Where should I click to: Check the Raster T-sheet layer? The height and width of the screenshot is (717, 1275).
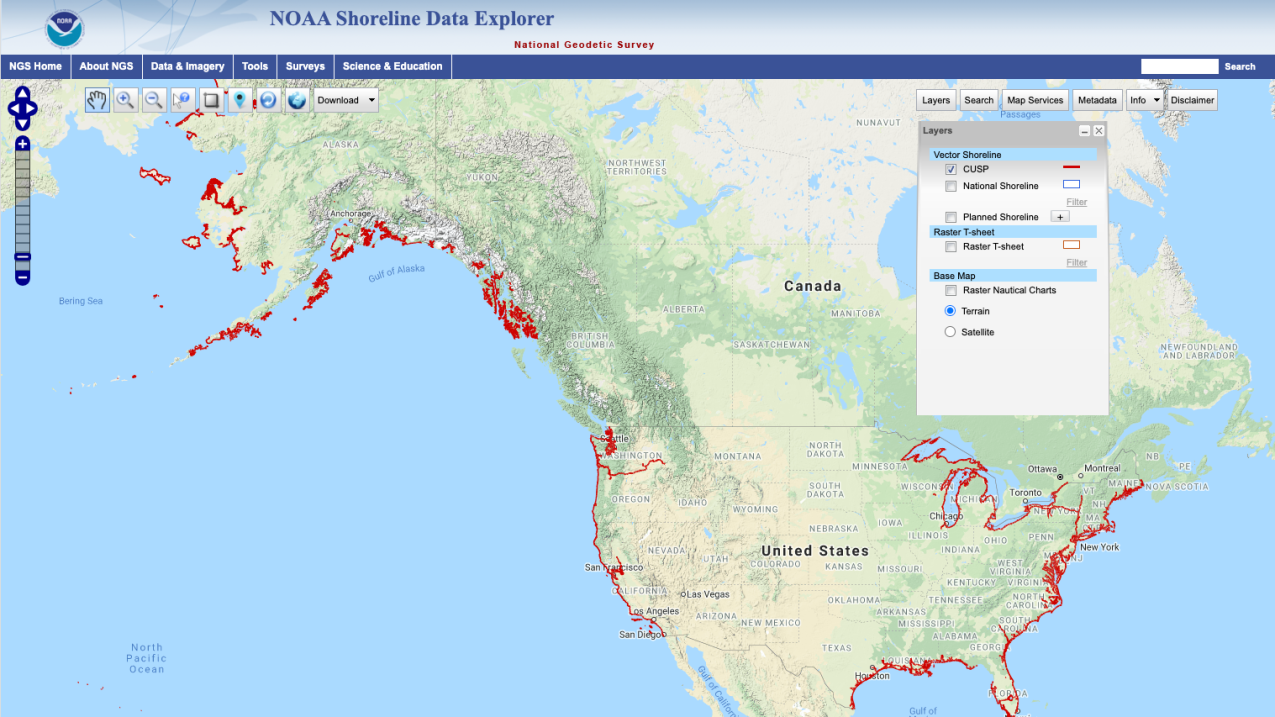(x=950, y=246)
